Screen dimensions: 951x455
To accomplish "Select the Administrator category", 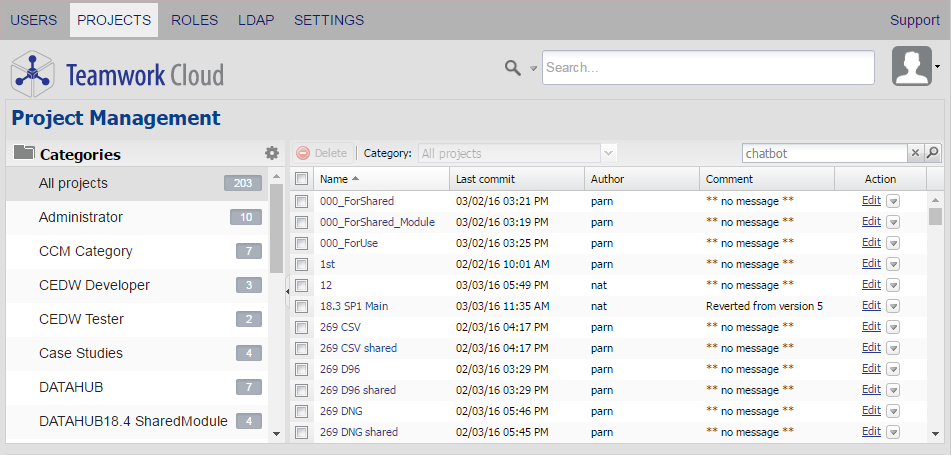I will [137, 218].
